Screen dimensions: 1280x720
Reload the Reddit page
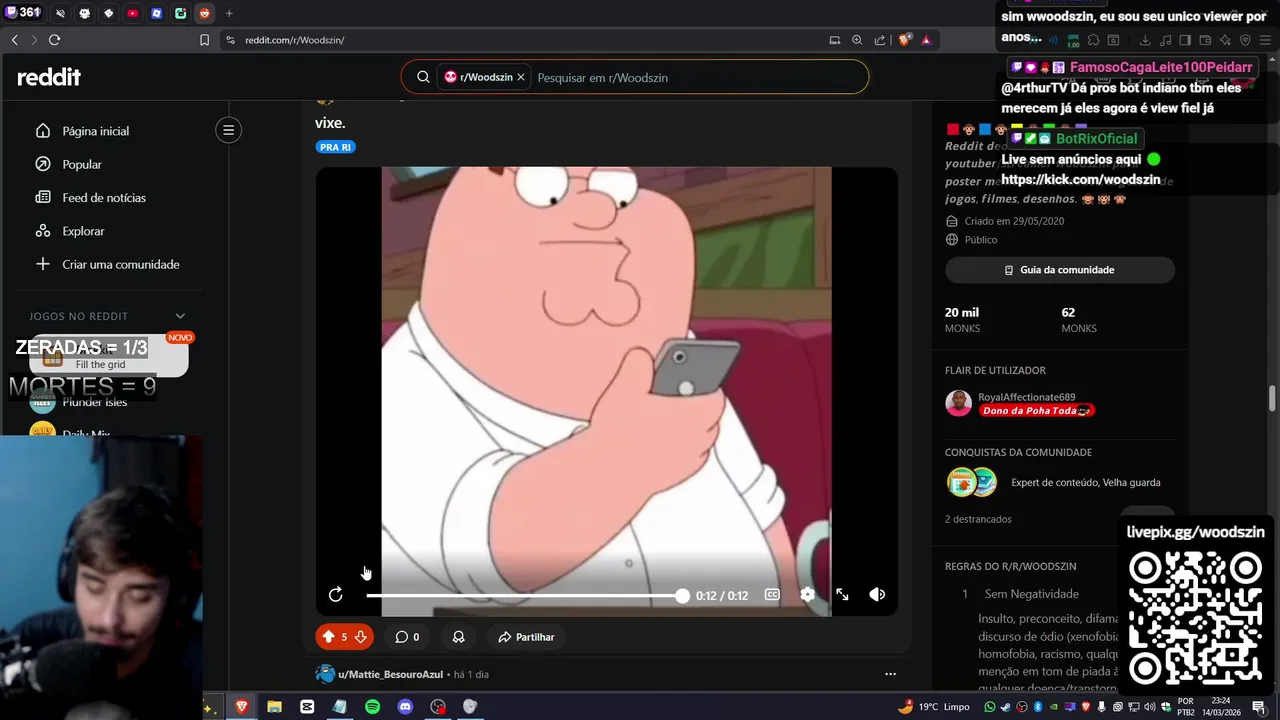54,40
